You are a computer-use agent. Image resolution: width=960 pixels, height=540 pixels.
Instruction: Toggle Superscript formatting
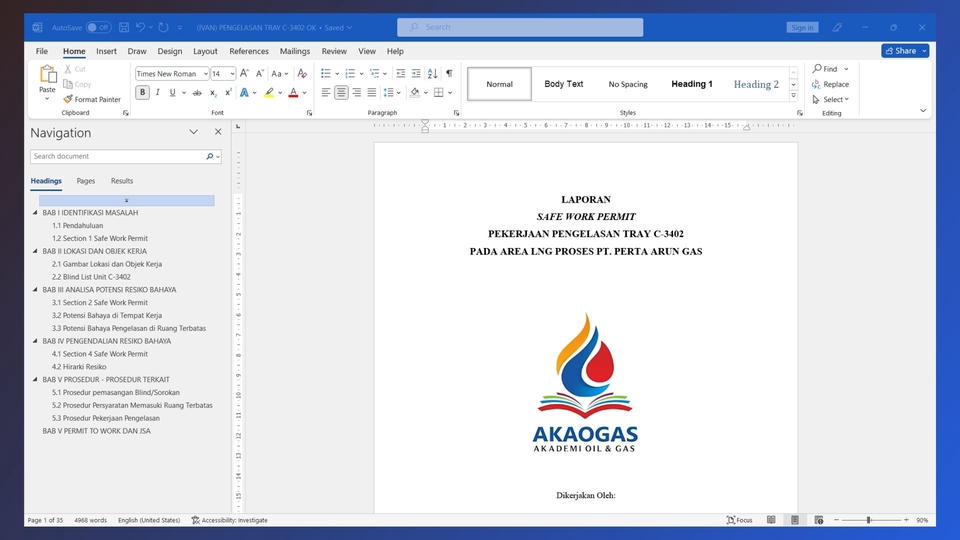228,92
